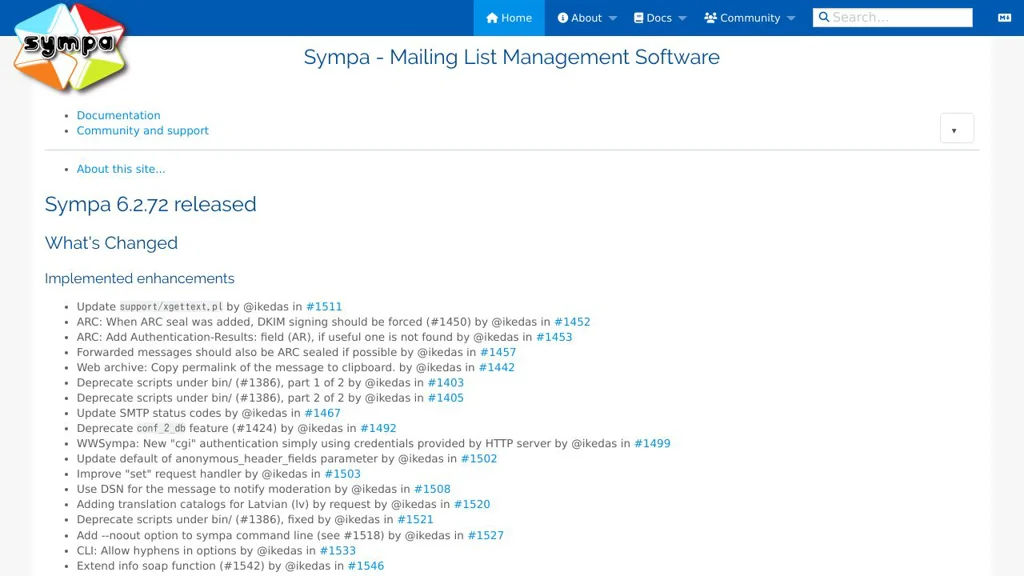This screenshot has width=1024, height=576.
Task: Open pull request #1452
Action: [x=572, y=322]
